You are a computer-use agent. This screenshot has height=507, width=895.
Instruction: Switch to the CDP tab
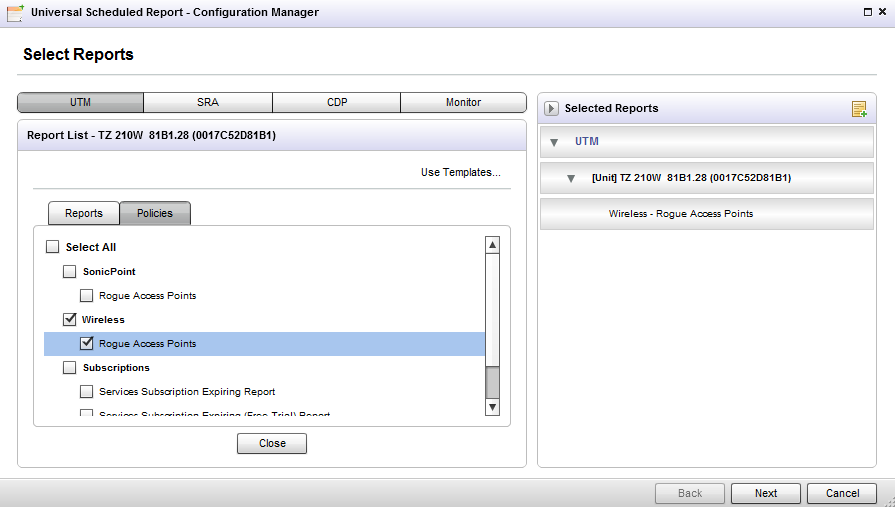(337, 102)
